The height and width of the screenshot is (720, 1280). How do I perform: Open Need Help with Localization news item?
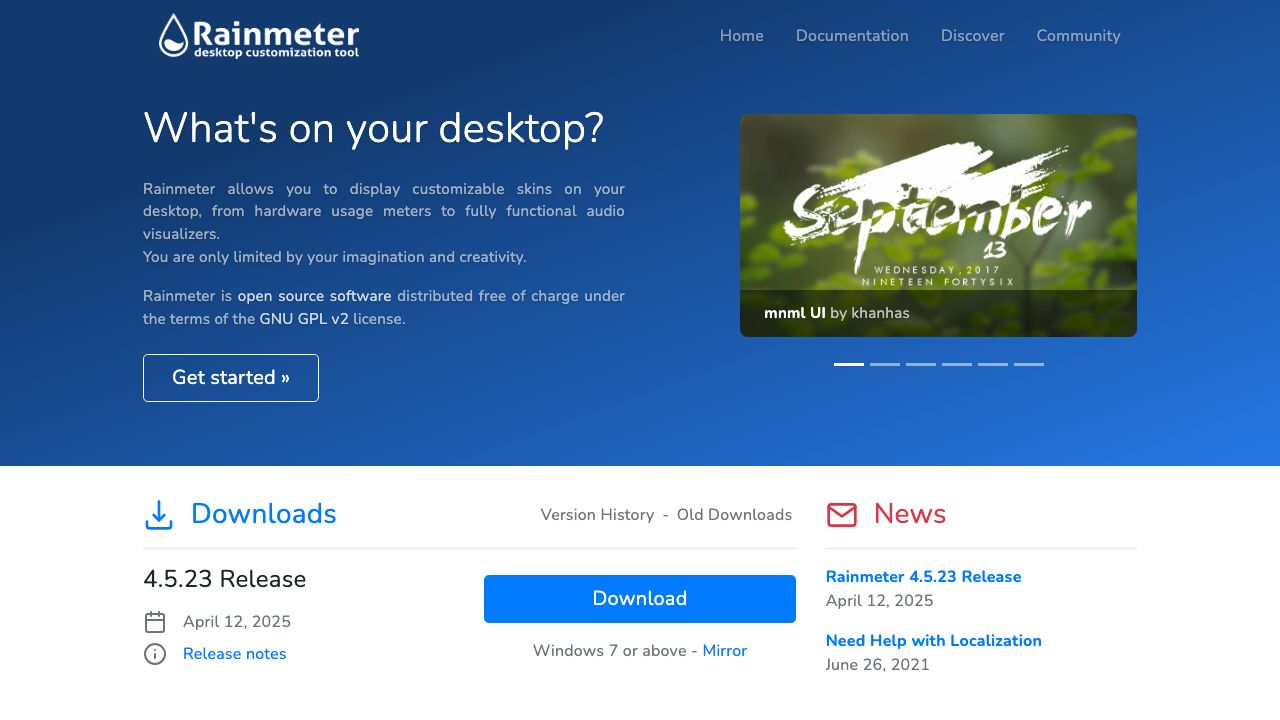pos(934,641)
